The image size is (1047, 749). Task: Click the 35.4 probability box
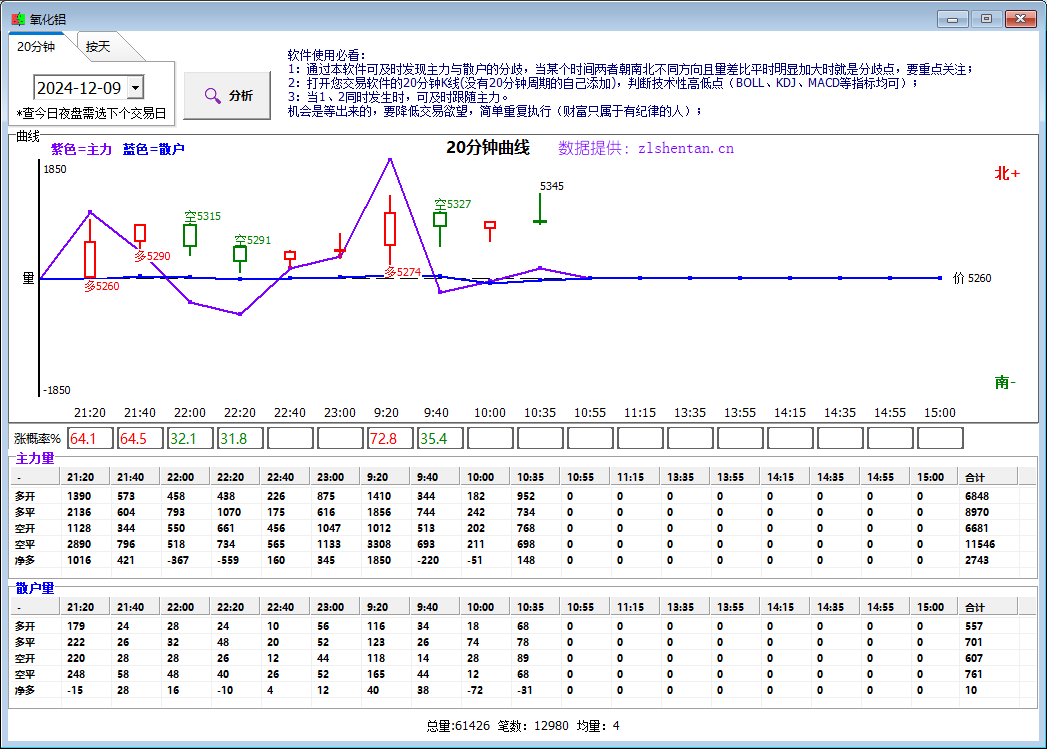[x=439, y=438]
